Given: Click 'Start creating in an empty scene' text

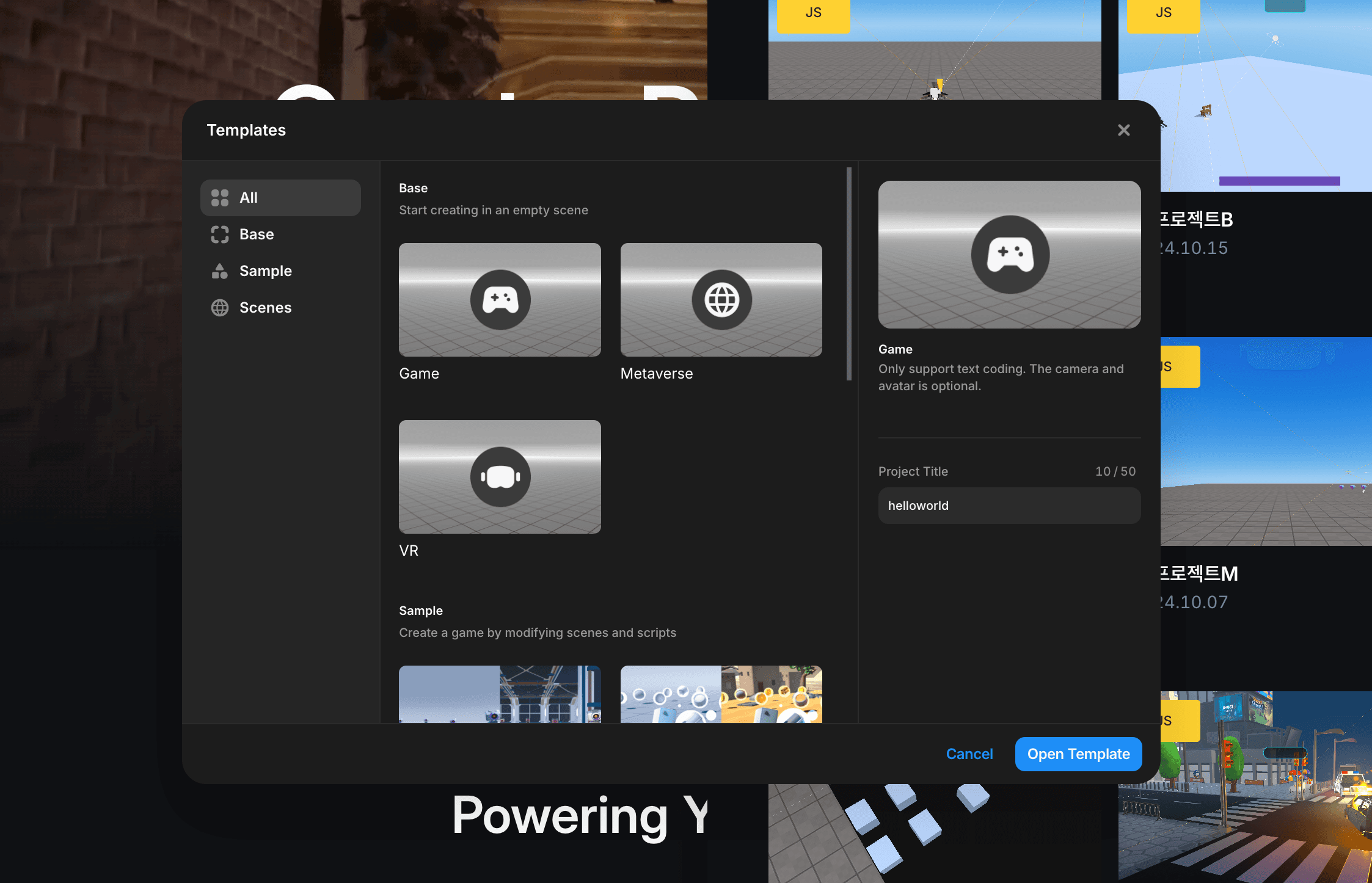Looking at the screenshot, I should point(494,210).
